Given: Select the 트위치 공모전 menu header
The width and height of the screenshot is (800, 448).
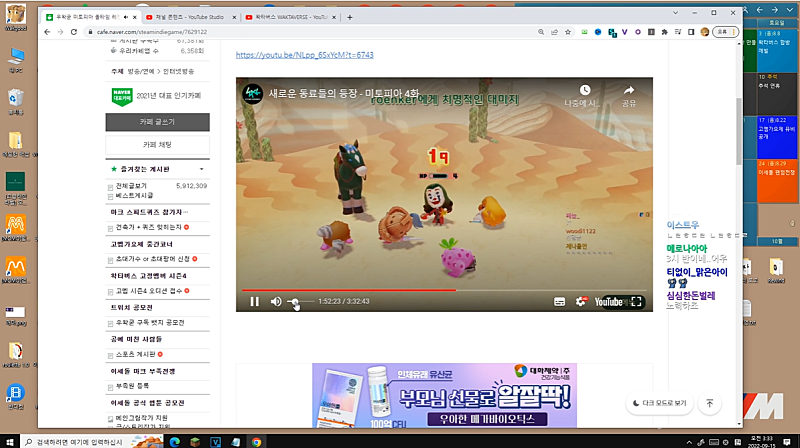Looking at the screenshot, I should click(x=132, y=307).
